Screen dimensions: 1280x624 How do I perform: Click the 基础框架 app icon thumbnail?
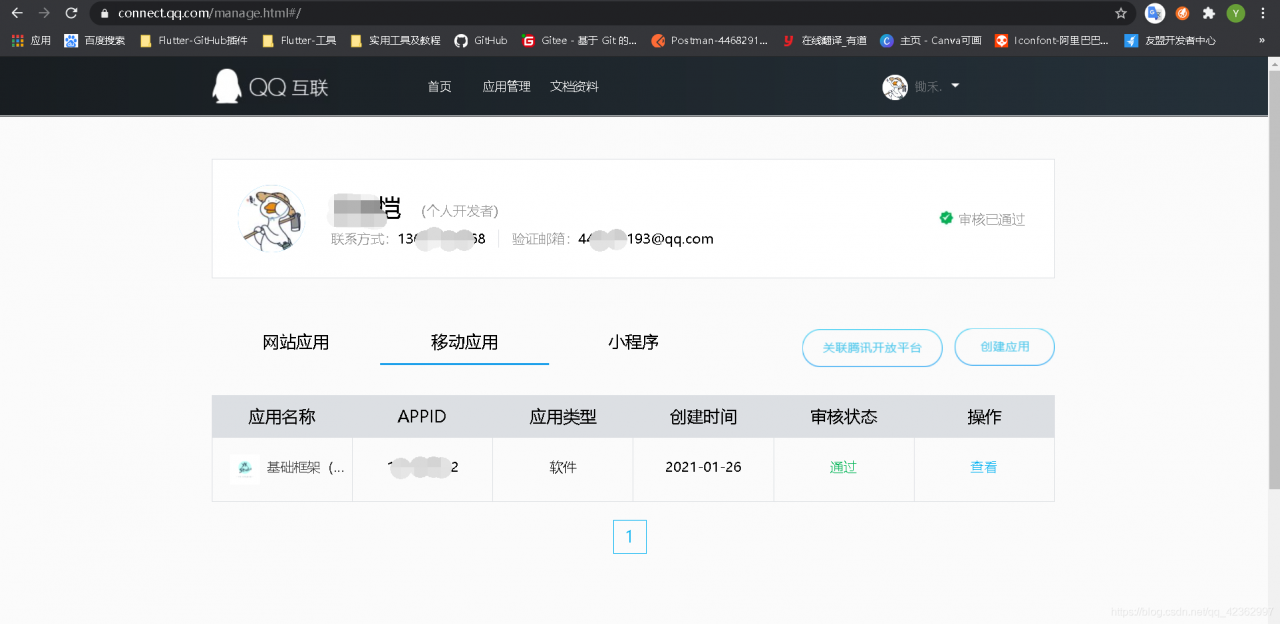click(x=244, y=468)
